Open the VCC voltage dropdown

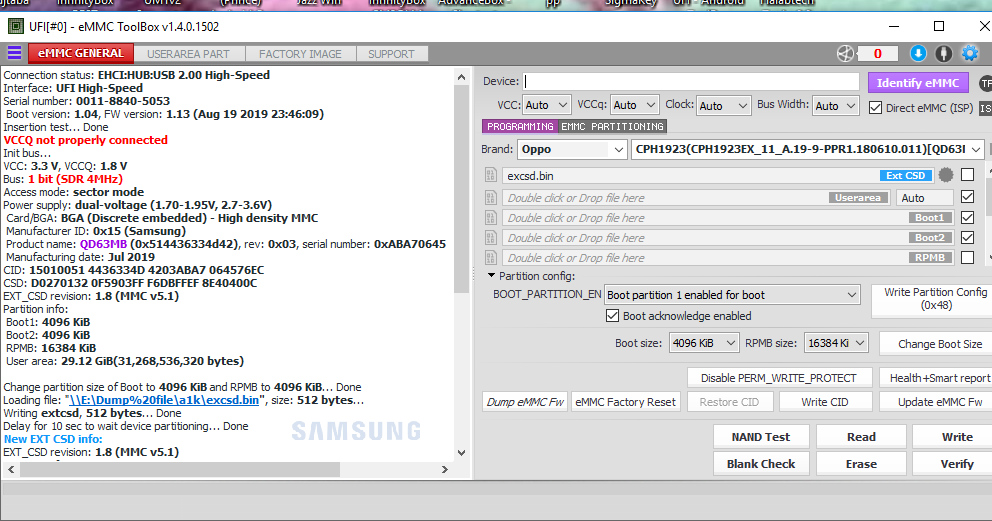tap(547, 106)
